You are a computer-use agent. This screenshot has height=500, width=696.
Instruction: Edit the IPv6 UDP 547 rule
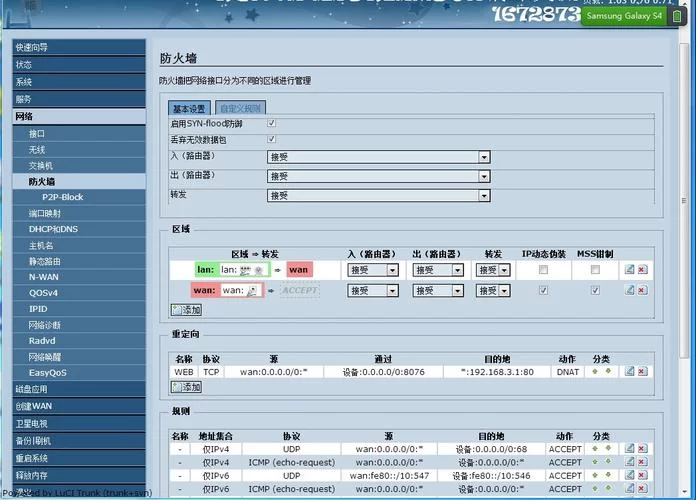coord(629,475)
